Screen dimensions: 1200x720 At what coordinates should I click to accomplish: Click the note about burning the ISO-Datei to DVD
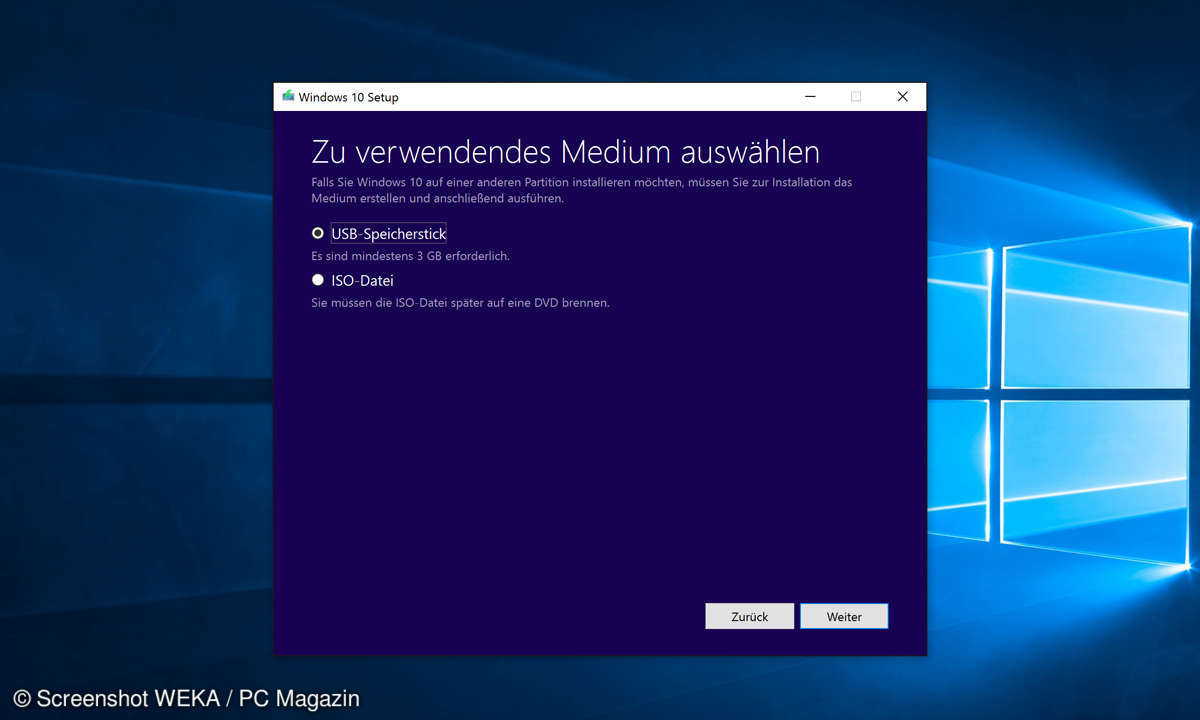461,302
